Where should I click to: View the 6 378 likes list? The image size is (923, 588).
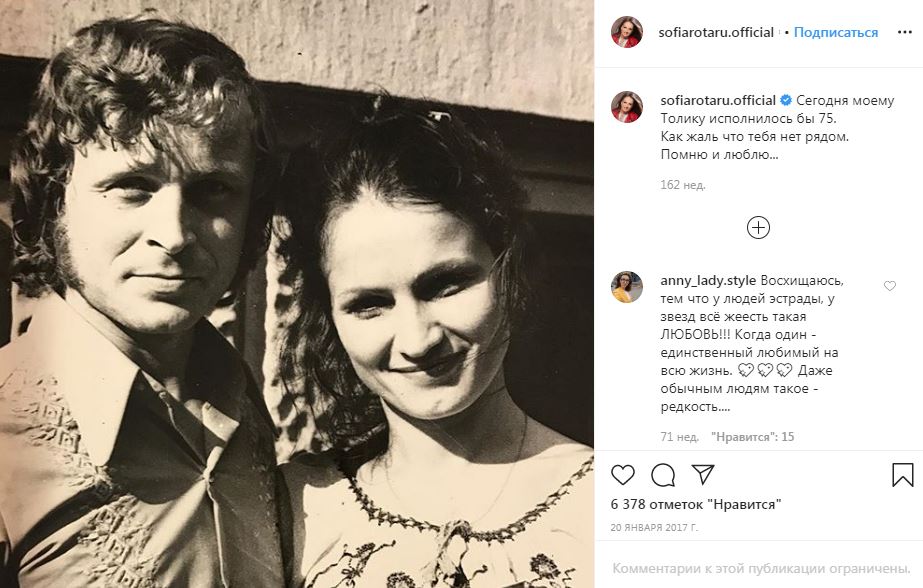click(696, 504)
